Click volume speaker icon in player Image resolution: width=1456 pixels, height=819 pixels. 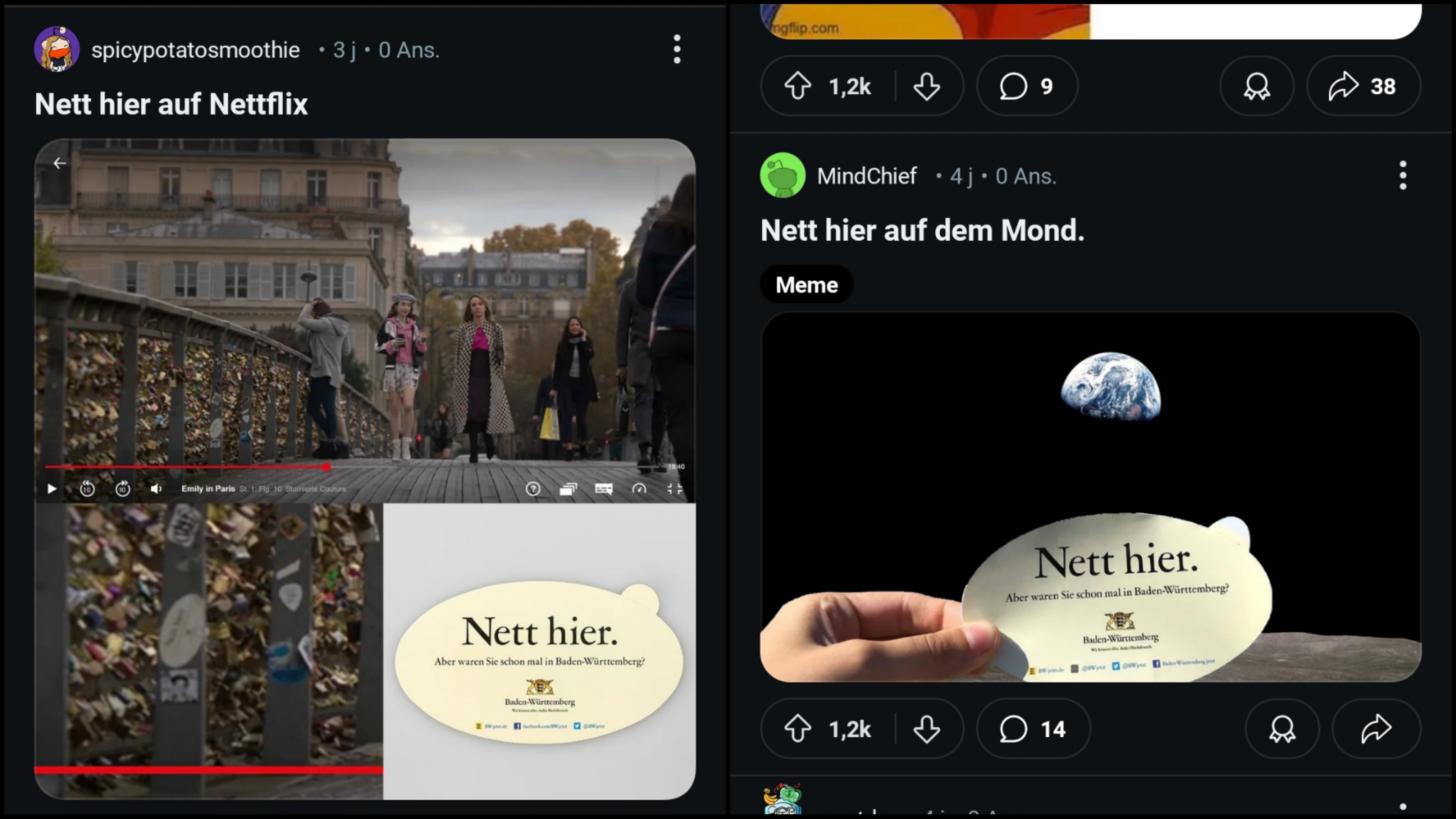click(156, 488)
